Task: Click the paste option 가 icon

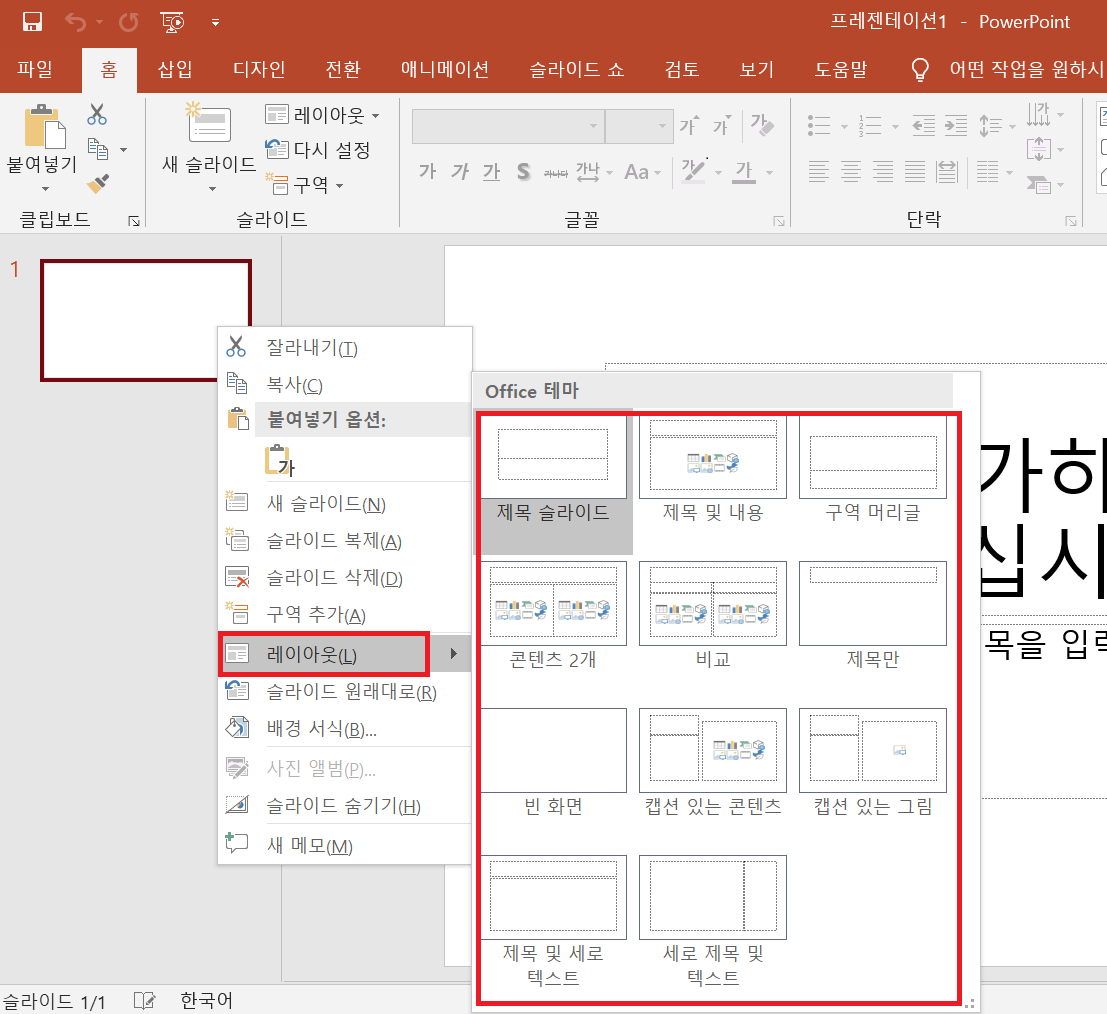Action: coord(280,460)
